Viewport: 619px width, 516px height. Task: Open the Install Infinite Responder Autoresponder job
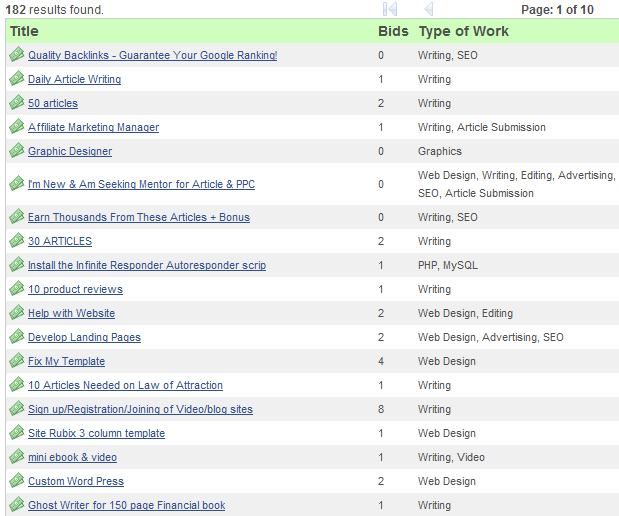click(x=146, y=265)
